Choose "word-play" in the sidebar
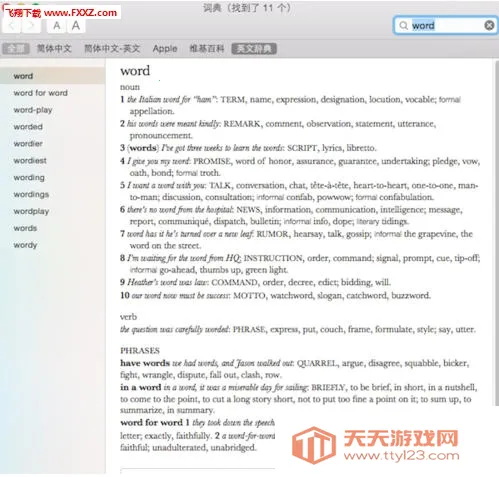The width and height of the screenshot is (499, 477). [53, 110]
